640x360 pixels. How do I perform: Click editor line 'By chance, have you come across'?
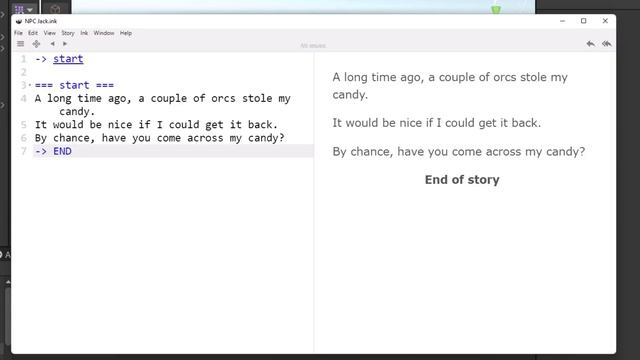[x=160, y=138]
